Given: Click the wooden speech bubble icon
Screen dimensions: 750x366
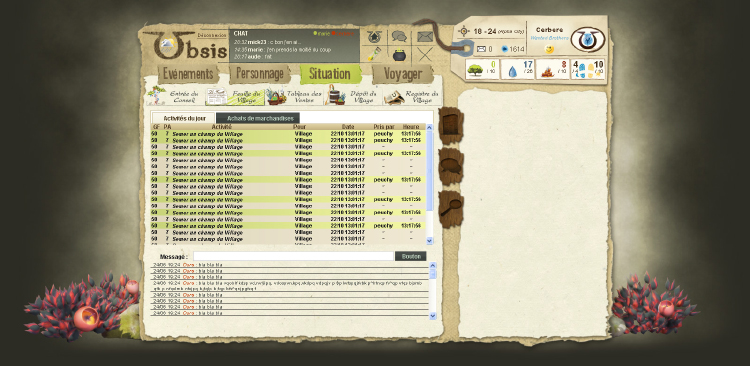Looking at the screenshot, I should click(x=451, y=166).
